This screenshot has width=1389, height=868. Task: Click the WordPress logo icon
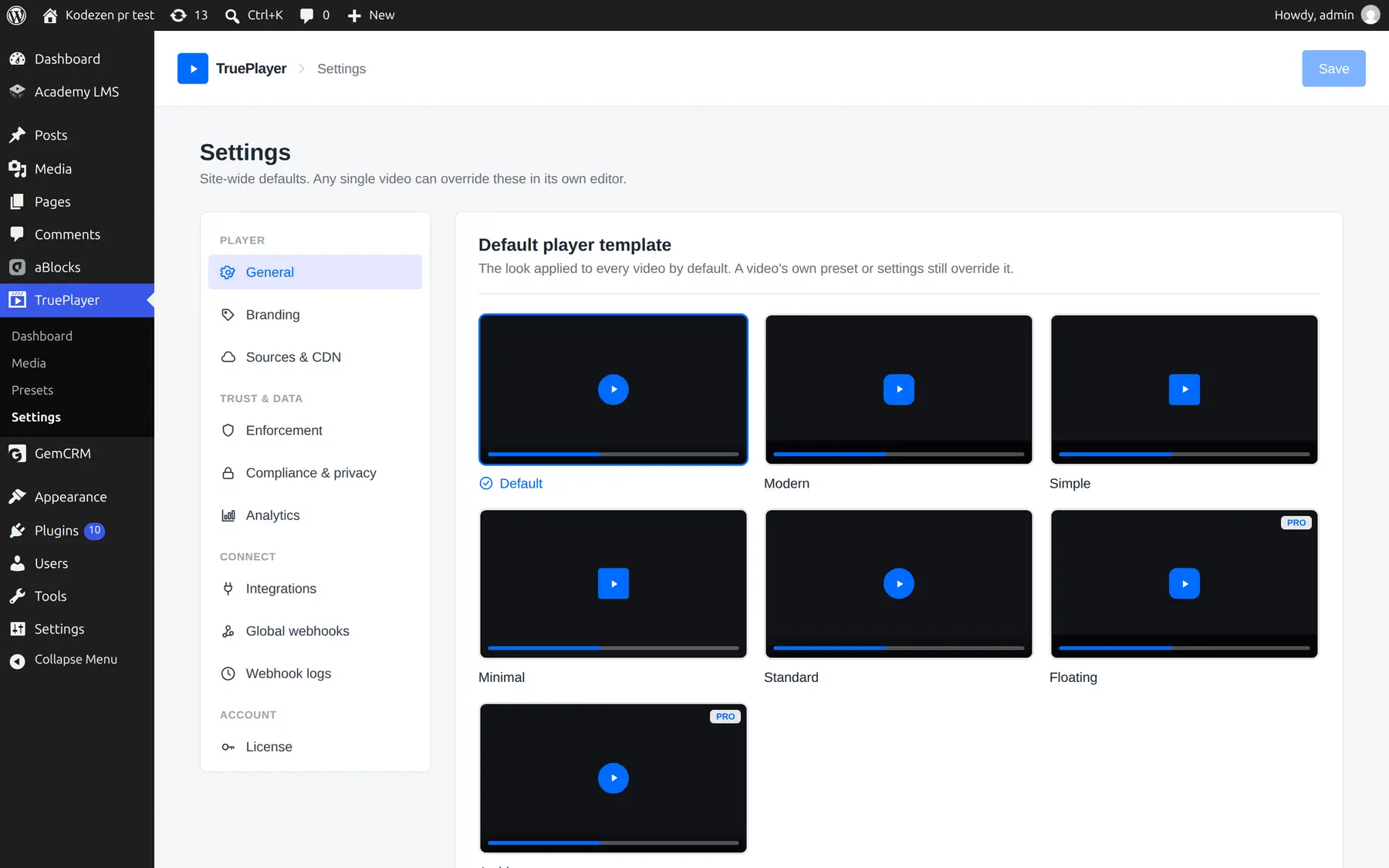pyautogui.click(x=16, y=15)
